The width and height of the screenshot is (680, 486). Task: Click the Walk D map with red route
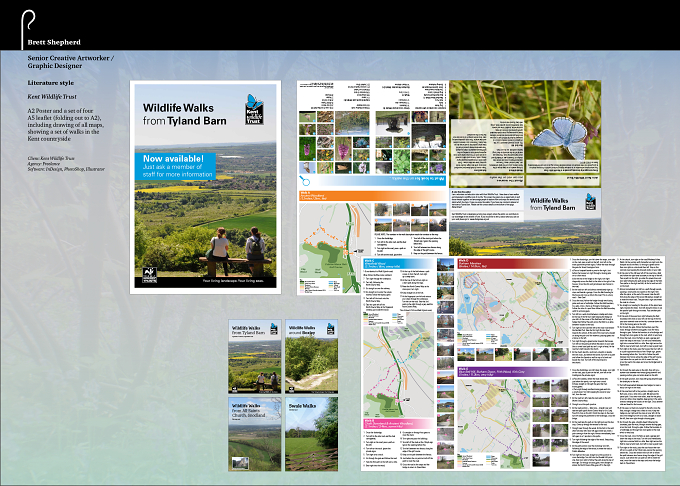(x=513, y=308)
